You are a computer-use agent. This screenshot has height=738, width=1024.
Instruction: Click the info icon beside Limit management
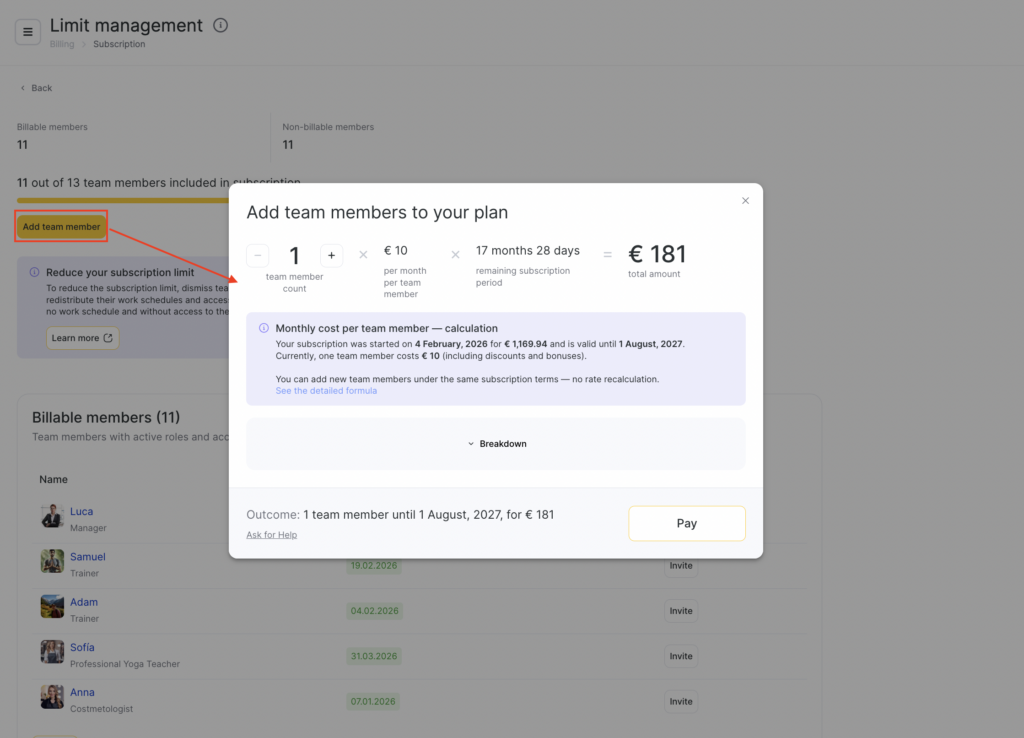click(x=221, y=25)
